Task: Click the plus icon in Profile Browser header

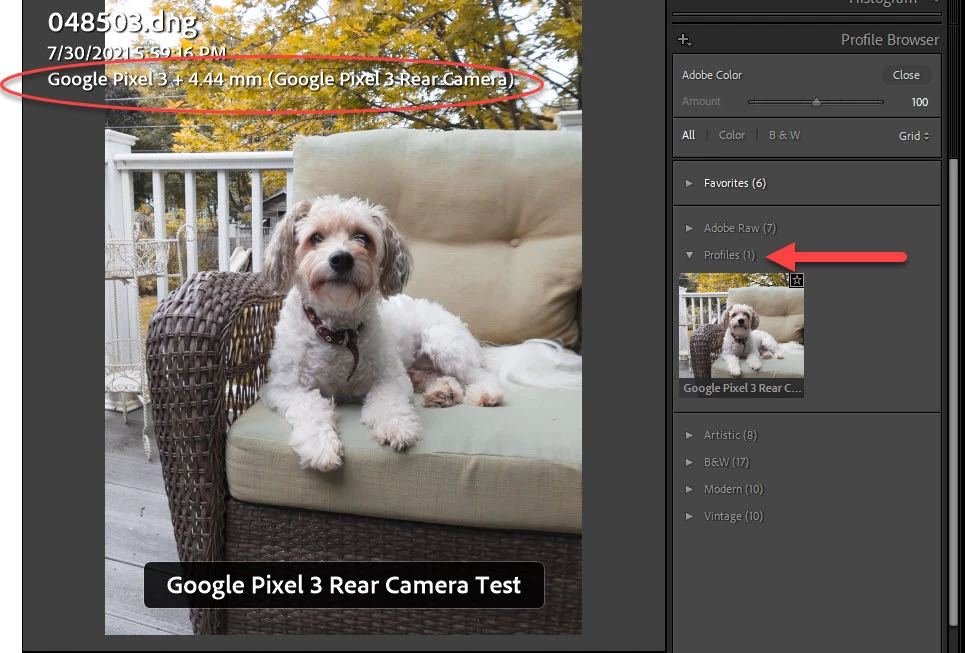Action: pos(684,40)
